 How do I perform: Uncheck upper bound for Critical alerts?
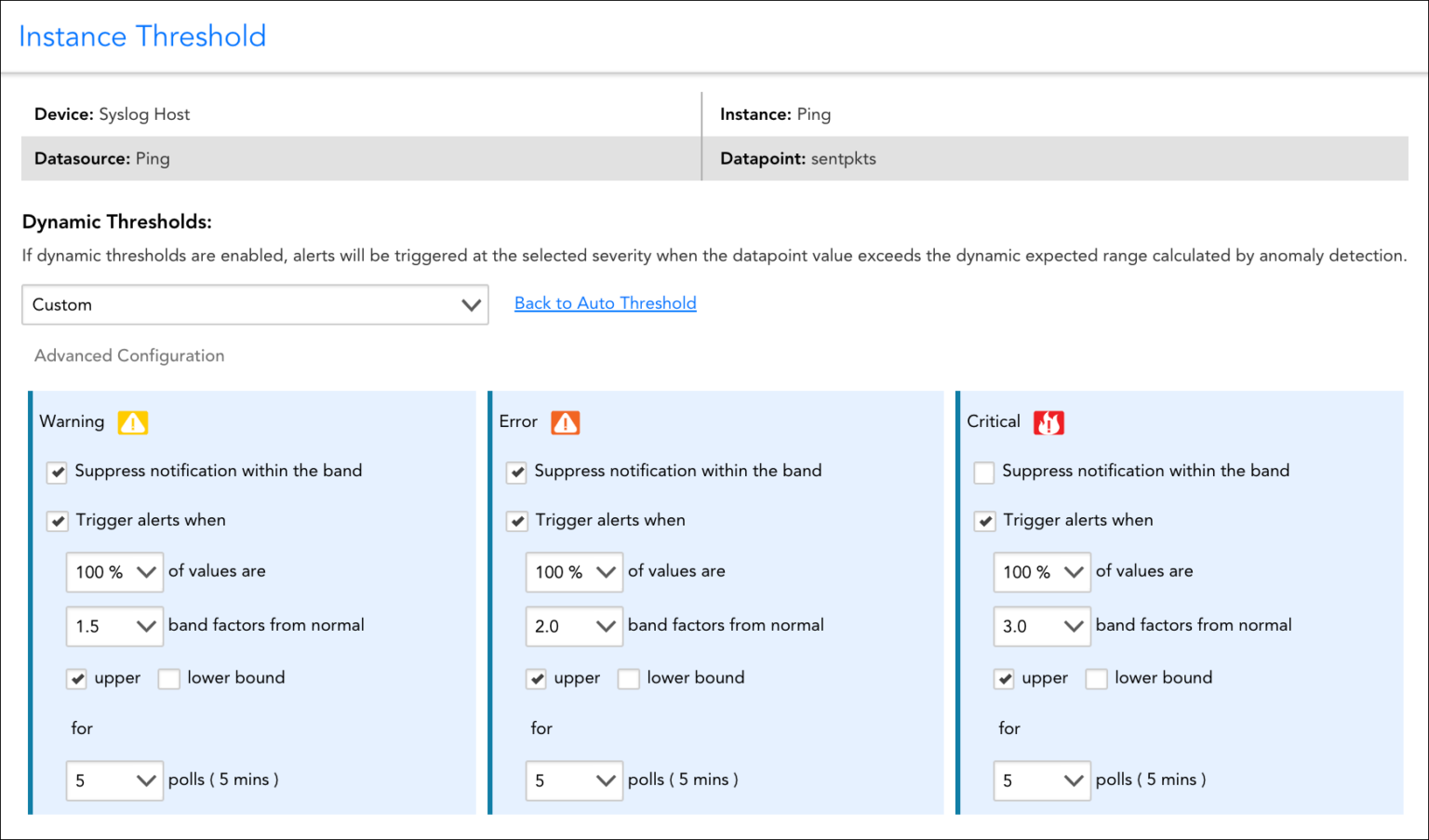click(1004, 679)
